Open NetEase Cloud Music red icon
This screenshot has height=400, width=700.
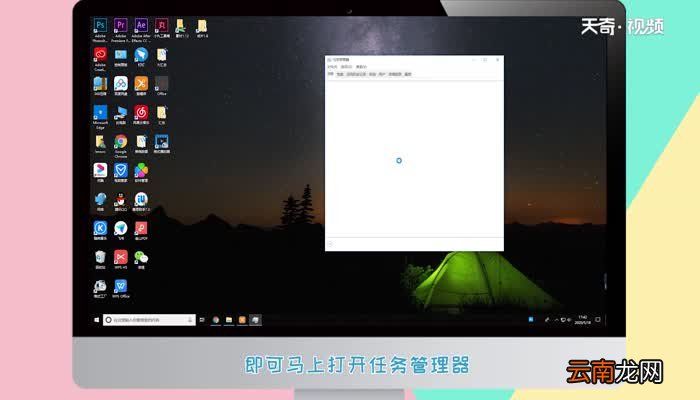[141, 113]
